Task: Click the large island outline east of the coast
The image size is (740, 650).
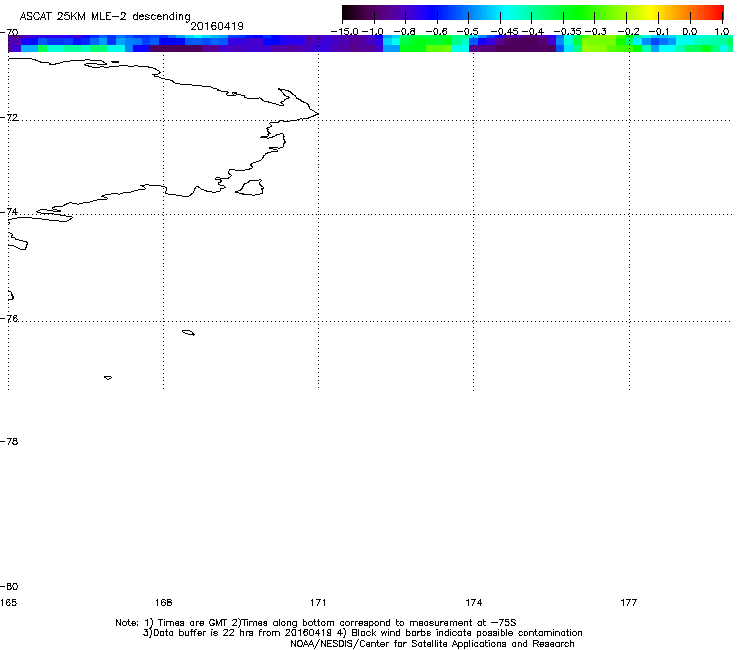Action: point(250,187)
